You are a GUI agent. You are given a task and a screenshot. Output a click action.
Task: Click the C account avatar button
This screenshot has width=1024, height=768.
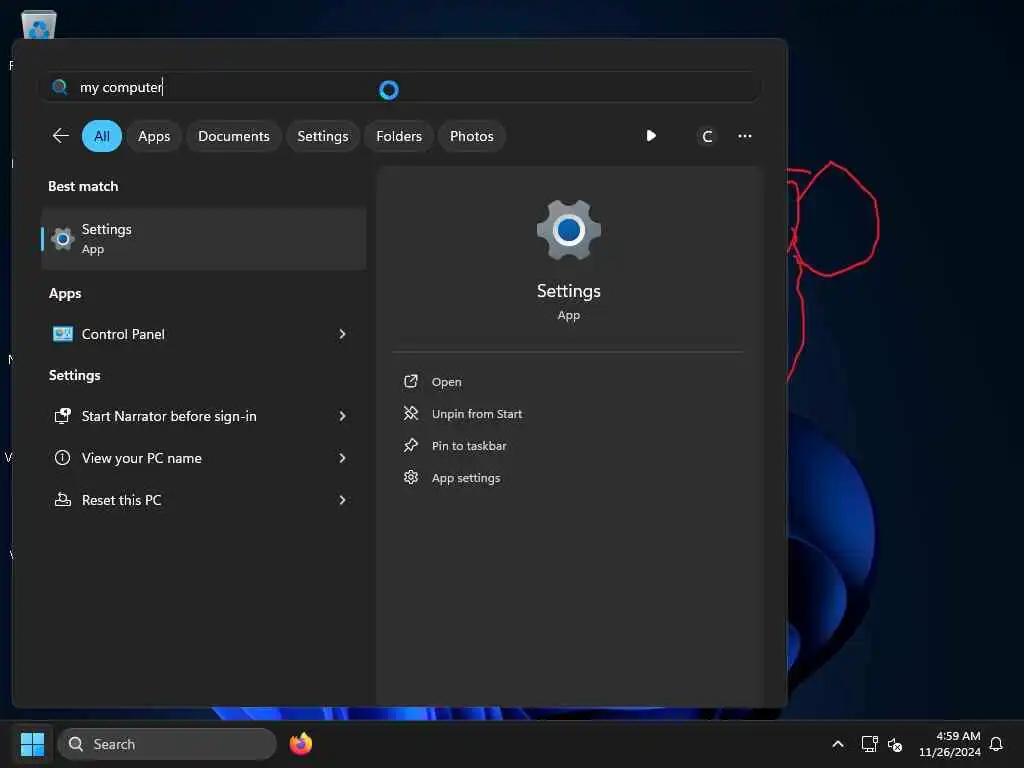click(707, 136)
